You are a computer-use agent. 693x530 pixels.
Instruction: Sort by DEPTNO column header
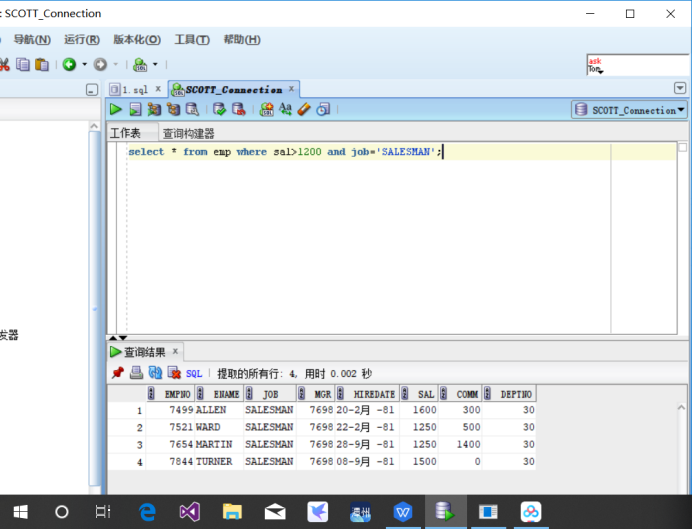click(509, 394)
